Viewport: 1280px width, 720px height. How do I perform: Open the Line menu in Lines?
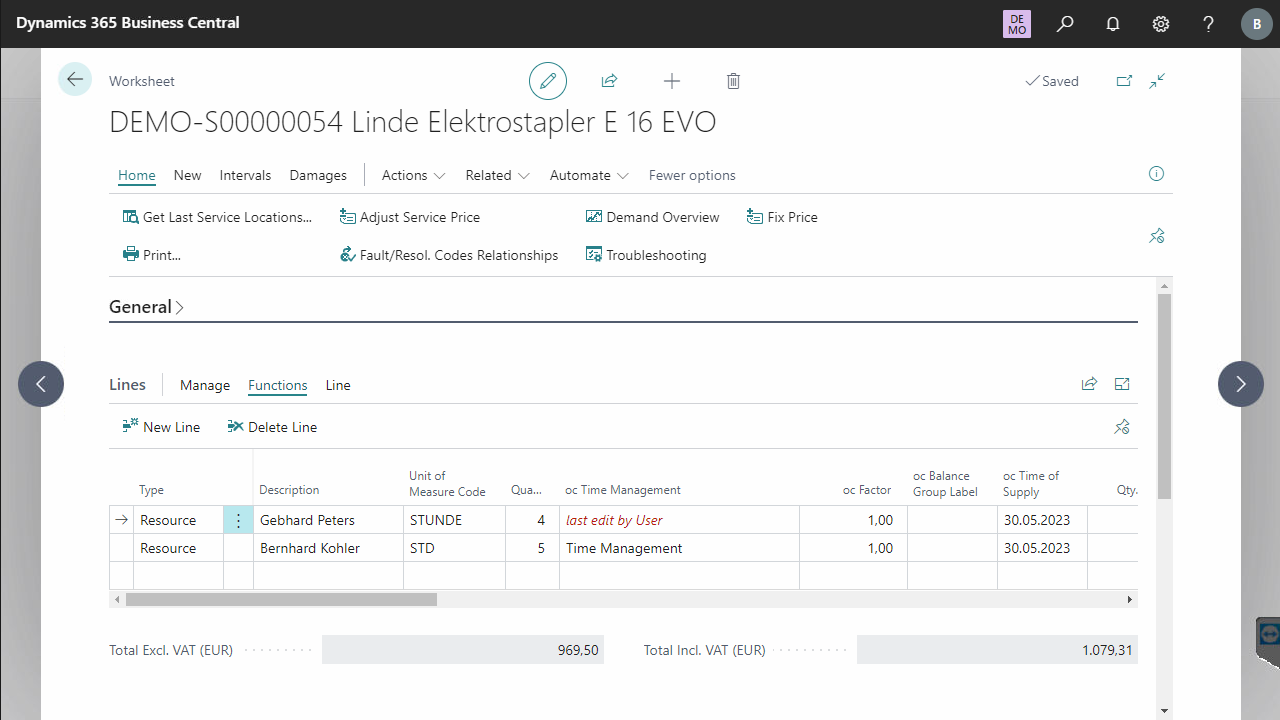coord(338,385)
